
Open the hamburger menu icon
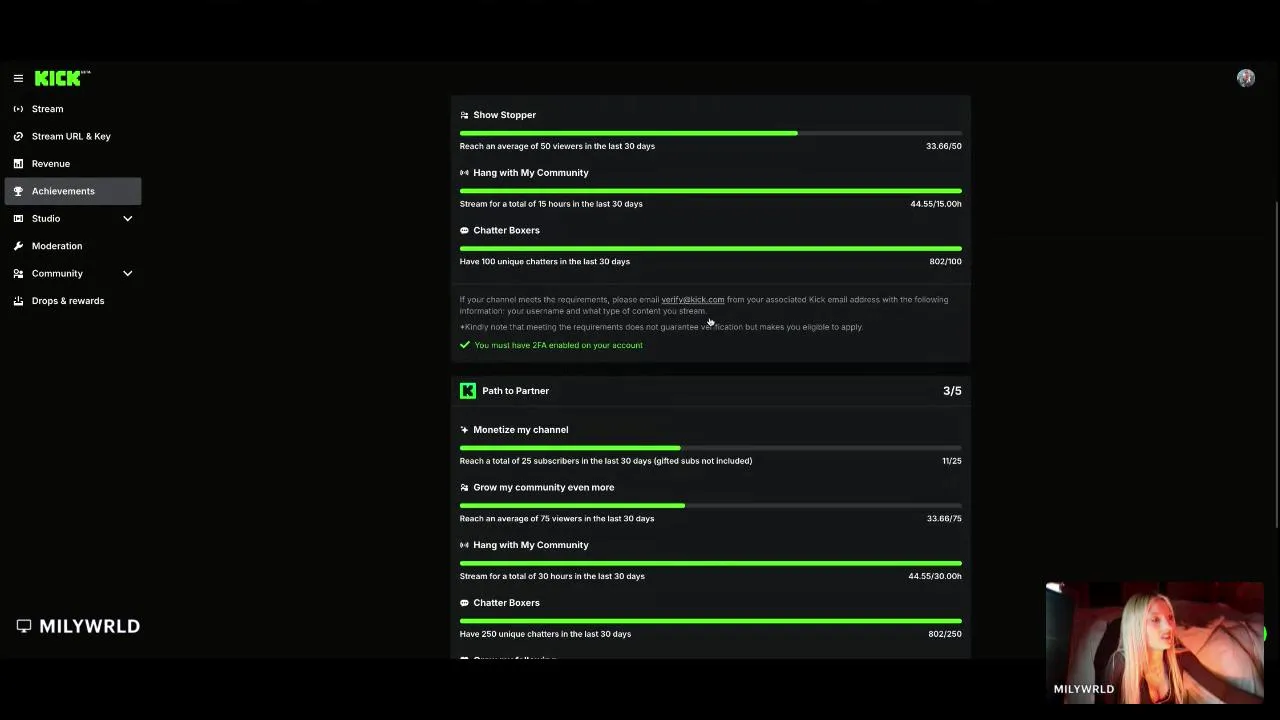(x=18, y=78)
